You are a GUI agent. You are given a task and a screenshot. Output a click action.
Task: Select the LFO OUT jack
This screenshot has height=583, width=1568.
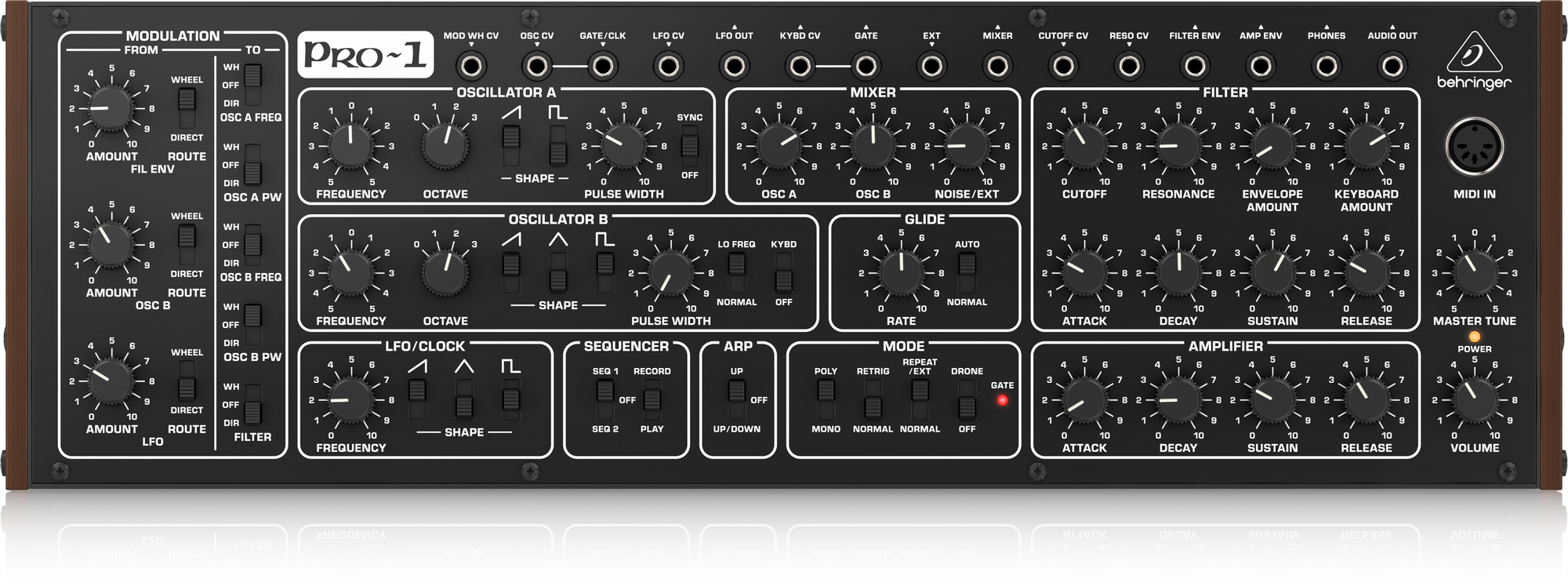coord(734,66)
